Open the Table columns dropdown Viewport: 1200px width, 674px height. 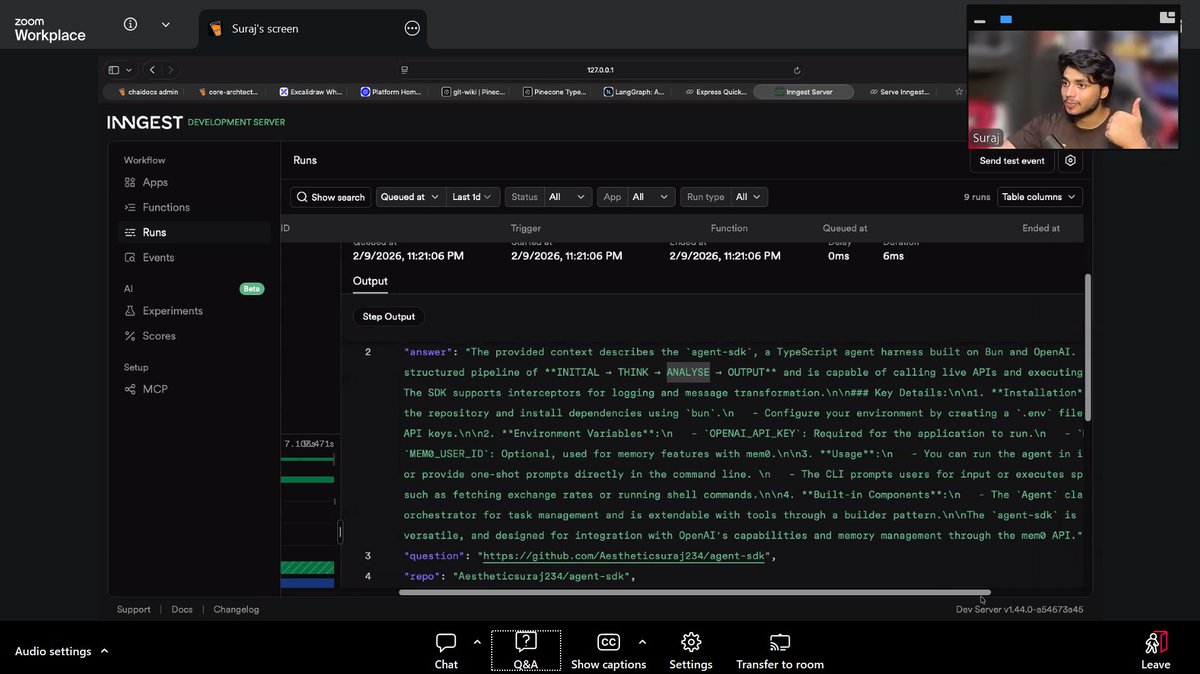pos(1039,197)
